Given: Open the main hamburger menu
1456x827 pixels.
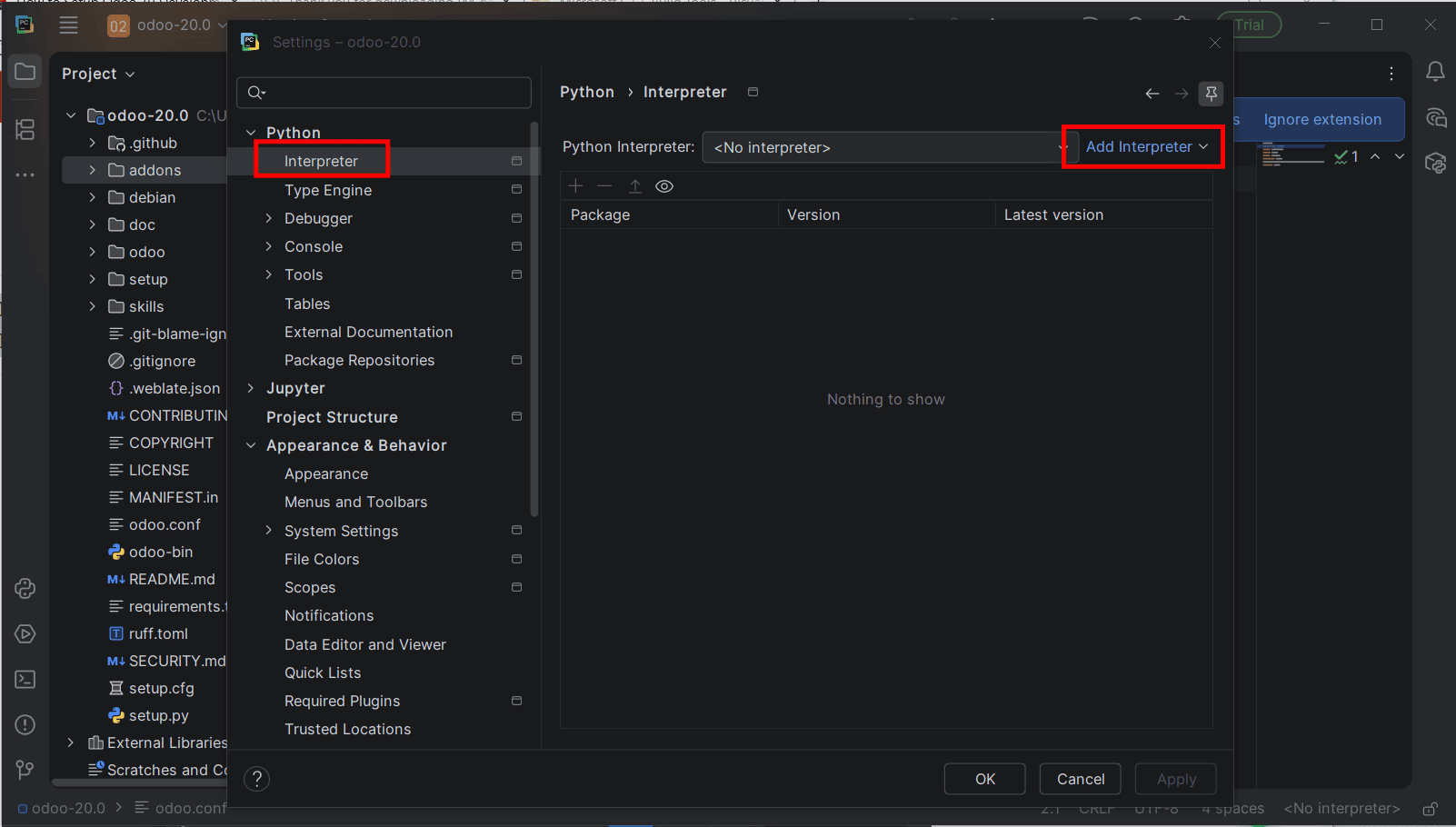Looking at the screenshot, I should click(68, 25).
